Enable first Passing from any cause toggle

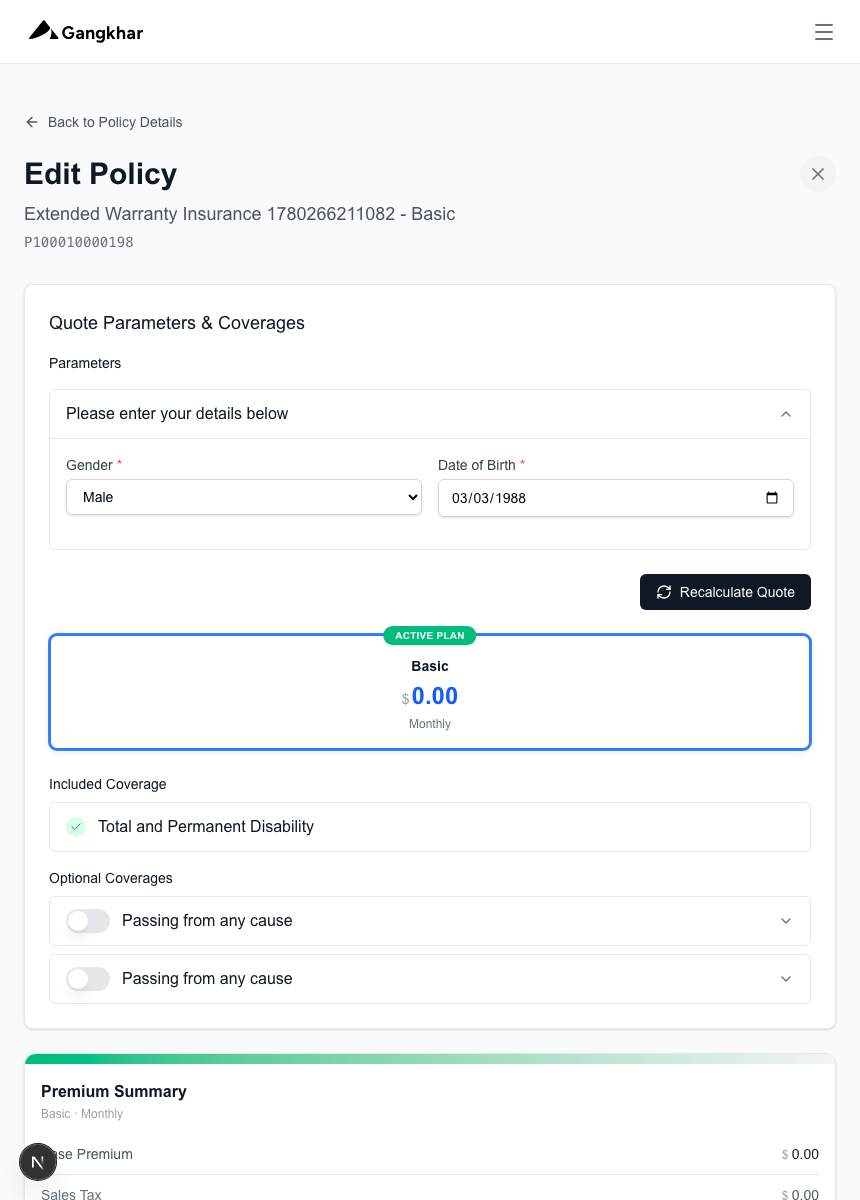point(88,921)
